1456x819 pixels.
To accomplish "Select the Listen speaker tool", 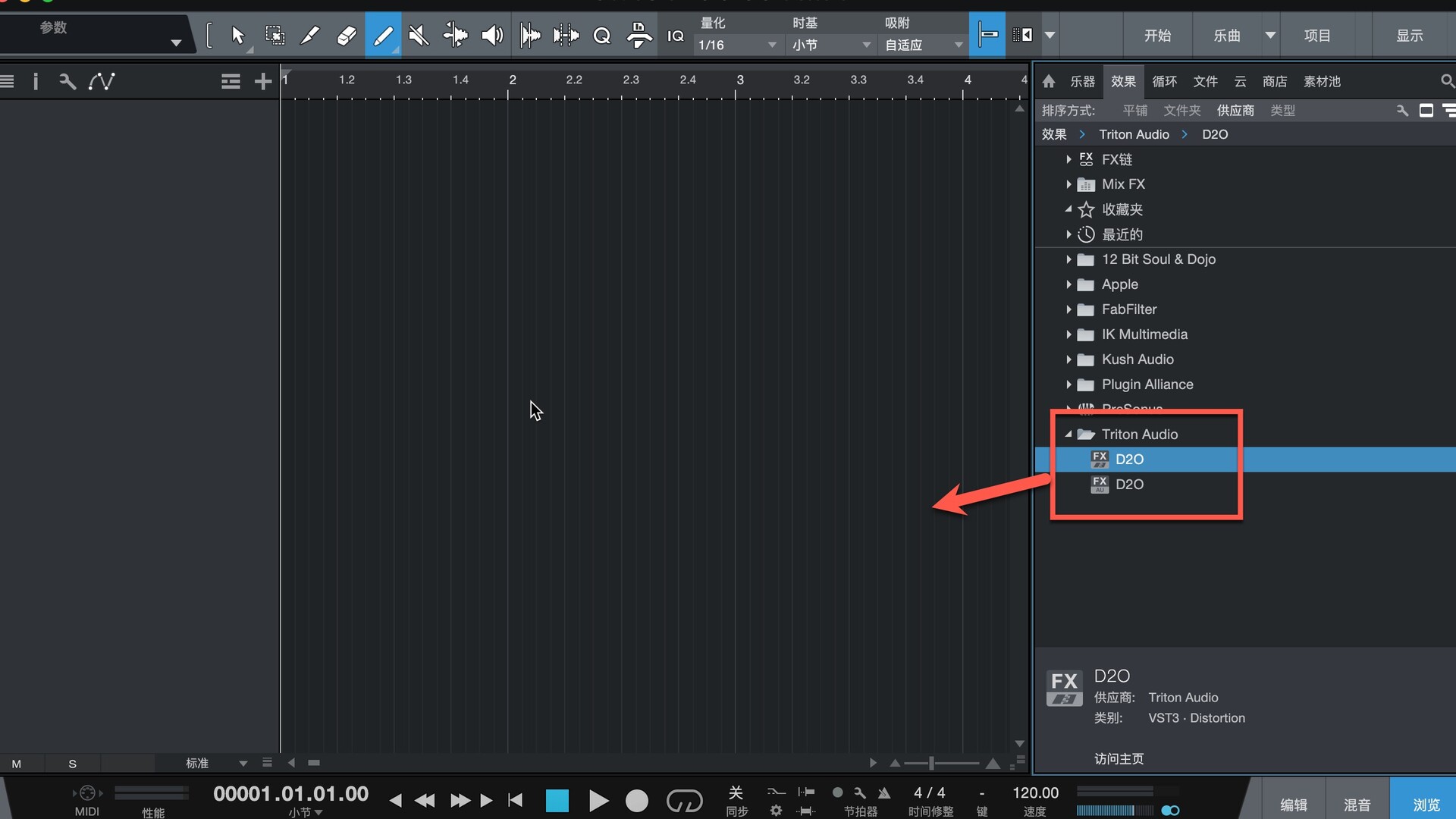I will 492,36.
